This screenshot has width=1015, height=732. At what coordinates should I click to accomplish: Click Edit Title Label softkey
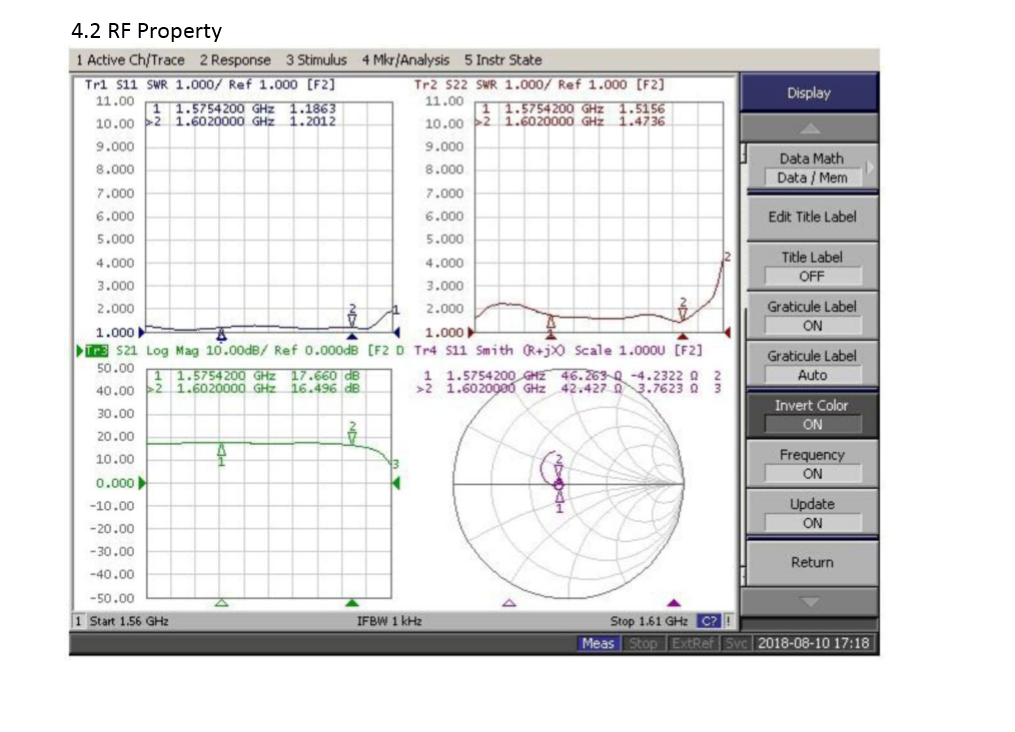click(x=812, y=217)
